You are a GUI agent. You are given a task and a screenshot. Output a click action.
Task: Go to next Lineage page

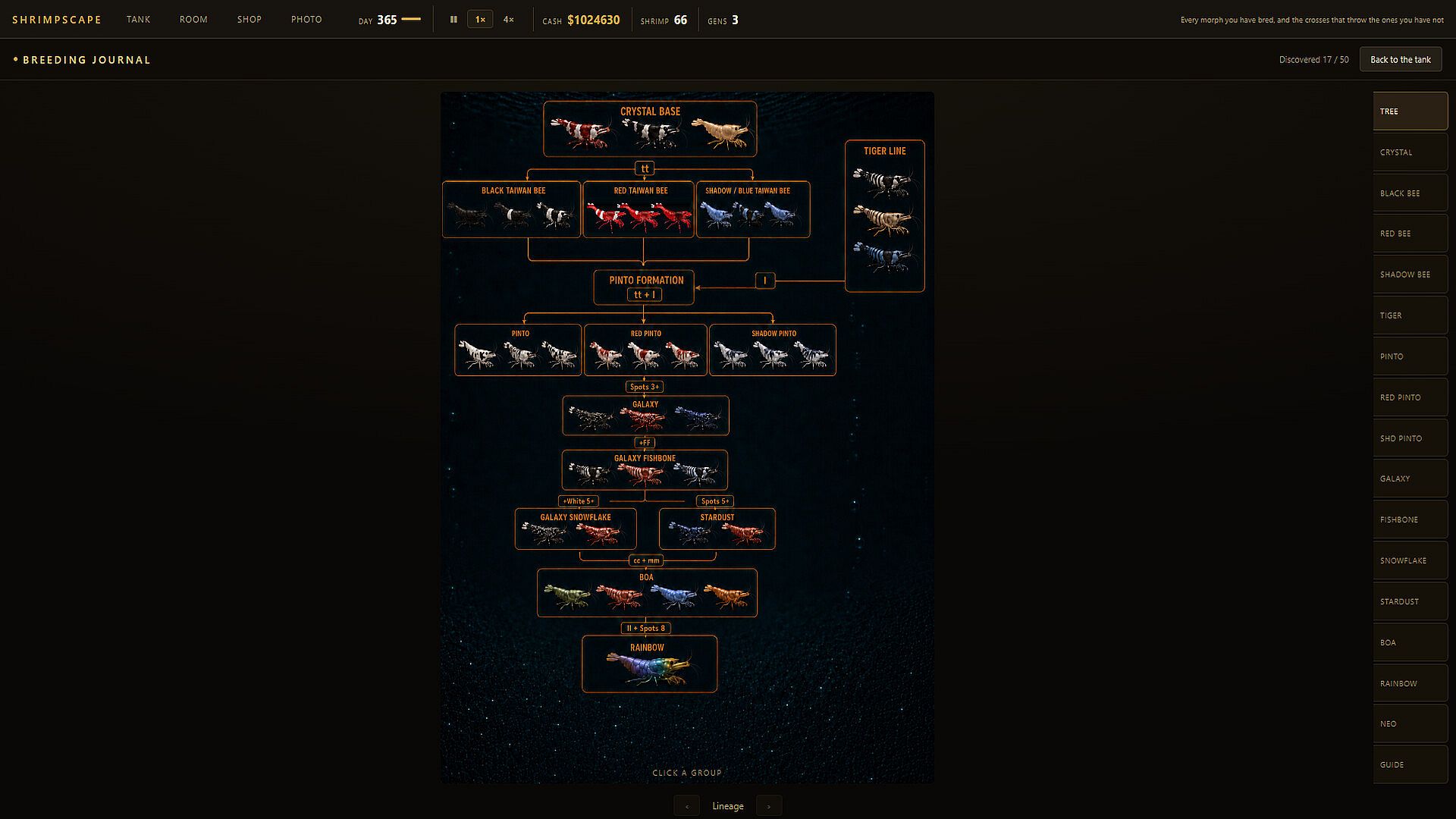point(768,806)
